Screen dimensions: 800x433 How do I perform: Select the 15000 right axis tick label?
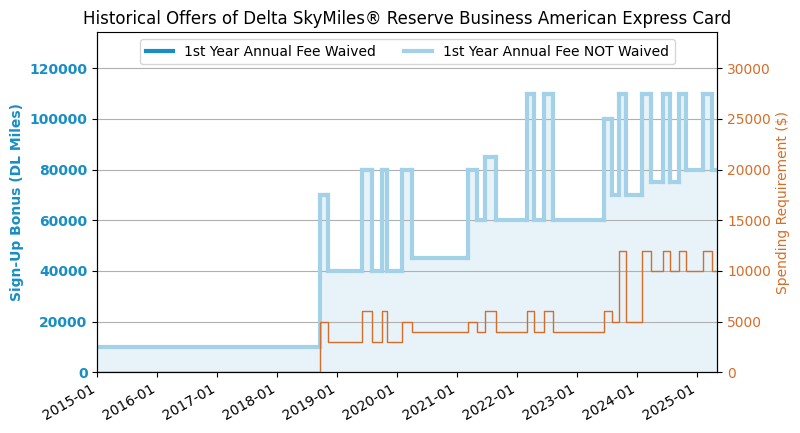click(x=746, y=220)
